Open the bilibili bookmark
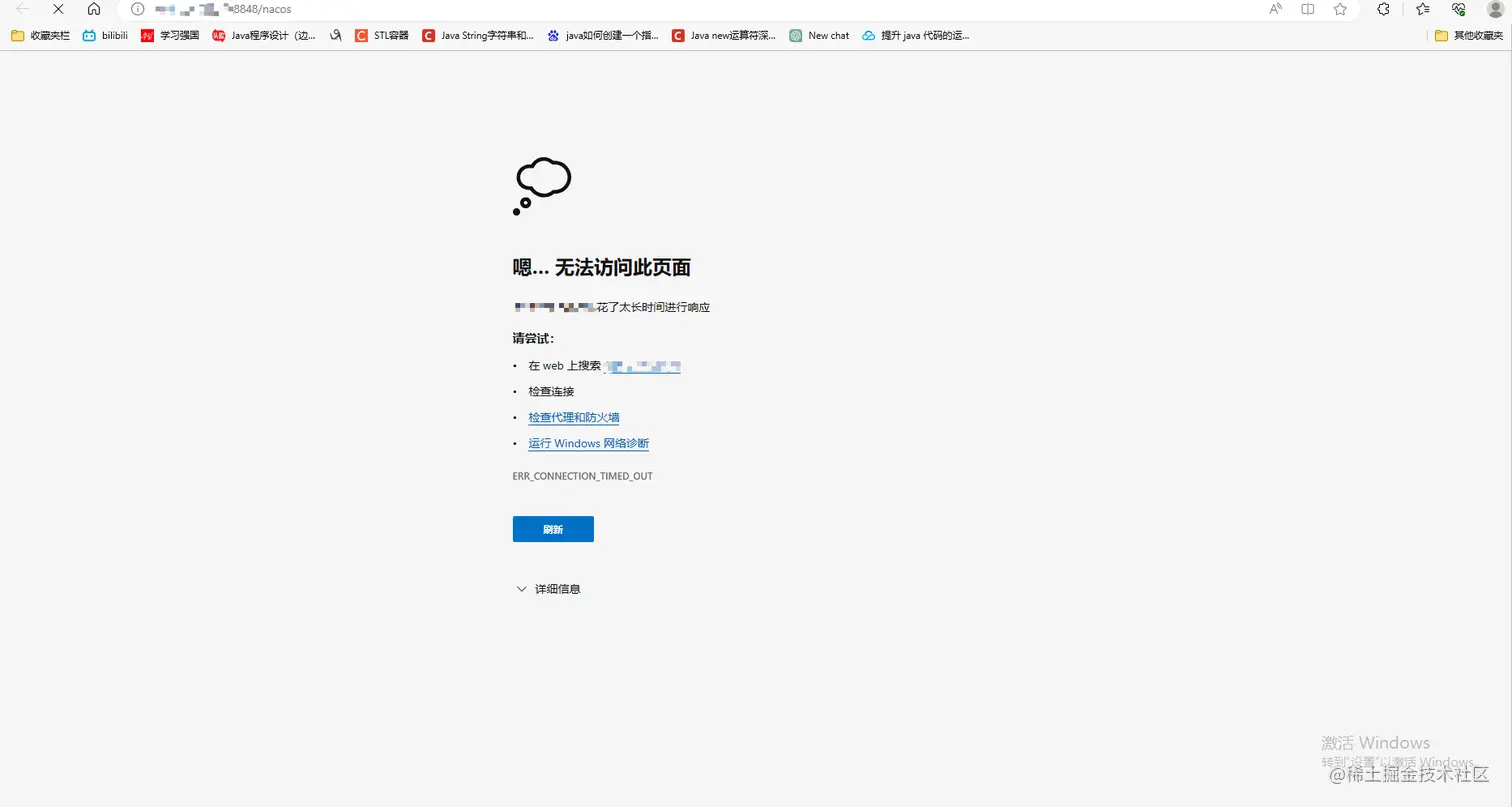 coord(105,35)
